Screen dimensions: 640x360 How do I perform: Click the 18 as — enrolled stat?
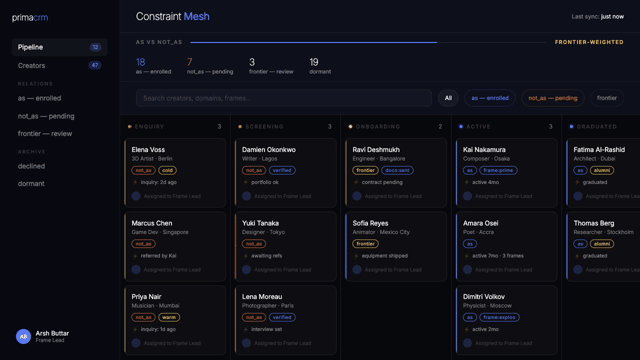tap(153, 66)
